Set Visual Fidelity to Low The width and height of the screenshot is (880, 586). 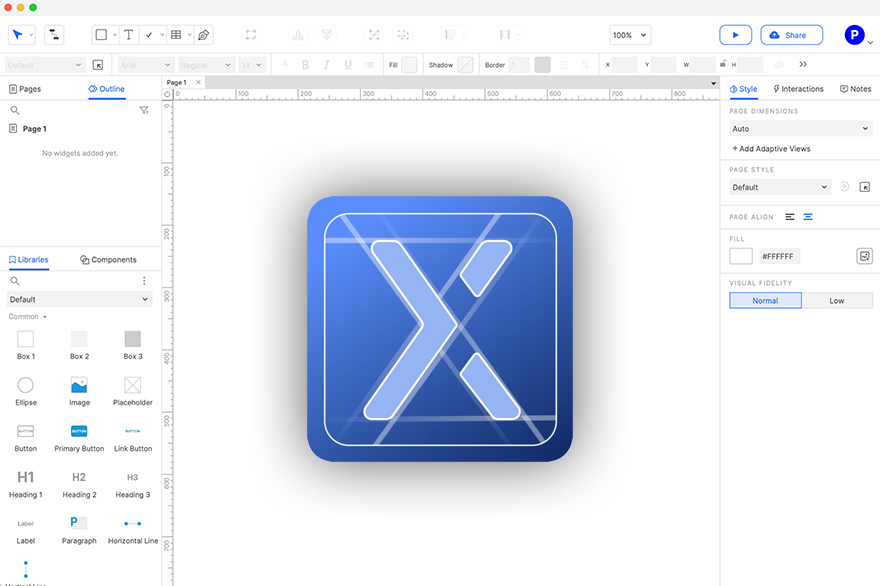pyautogui.click(x=838, y=299)
